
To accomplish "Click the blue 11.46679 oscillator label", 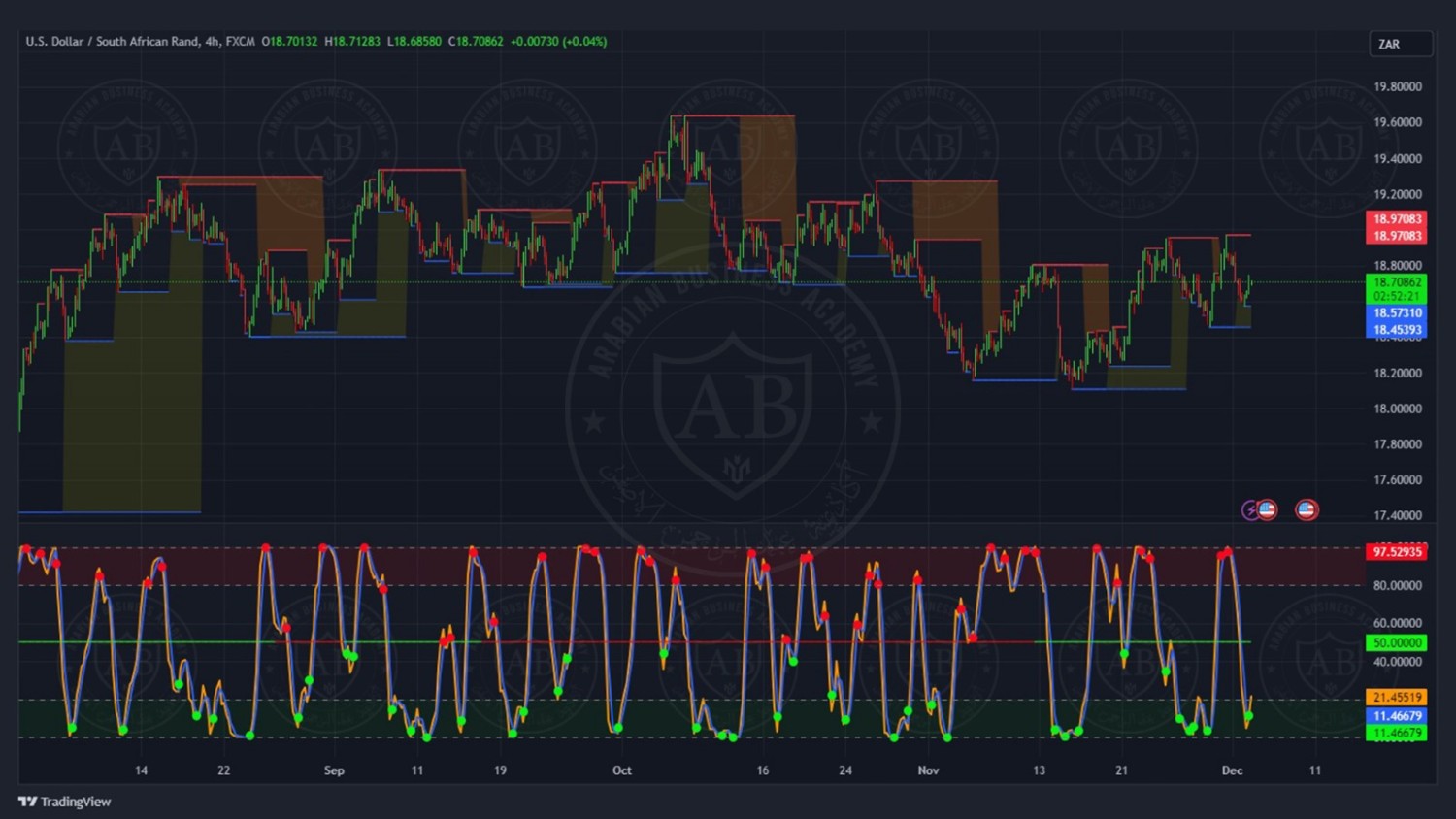I will pos(1397,716).
